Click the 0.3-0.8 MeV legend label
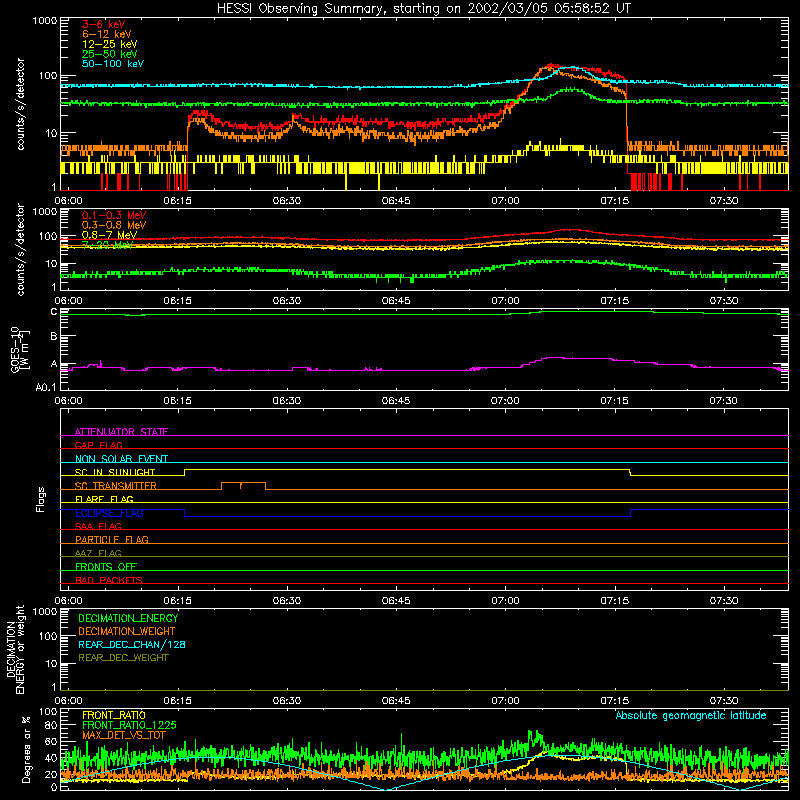The height and width of the screenshot is (800, 800). [x=114, y=225]
